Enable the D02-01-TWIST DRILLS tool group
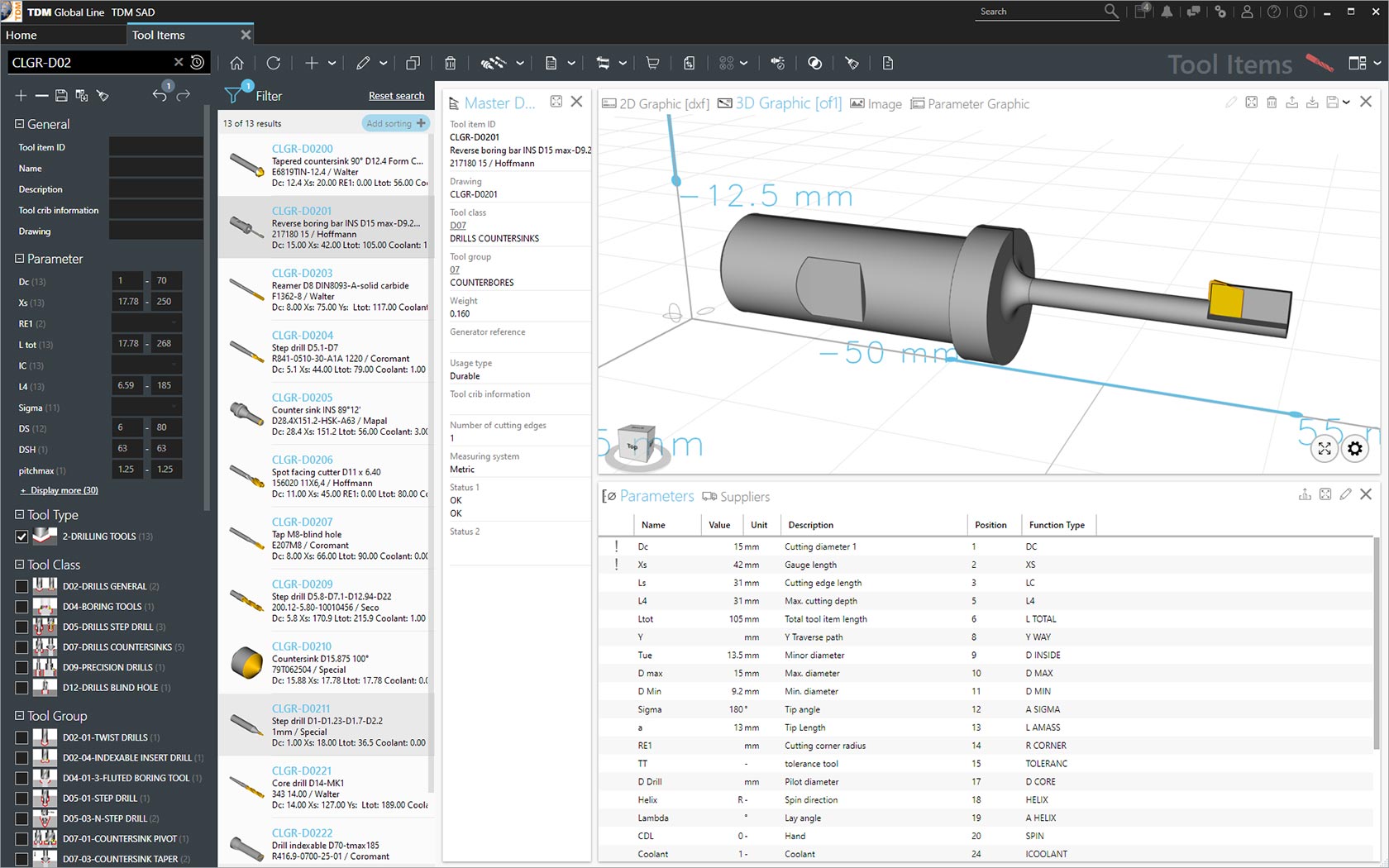Screen dimensions: 1389x868 pyautogui.click(x=21, y=737)
